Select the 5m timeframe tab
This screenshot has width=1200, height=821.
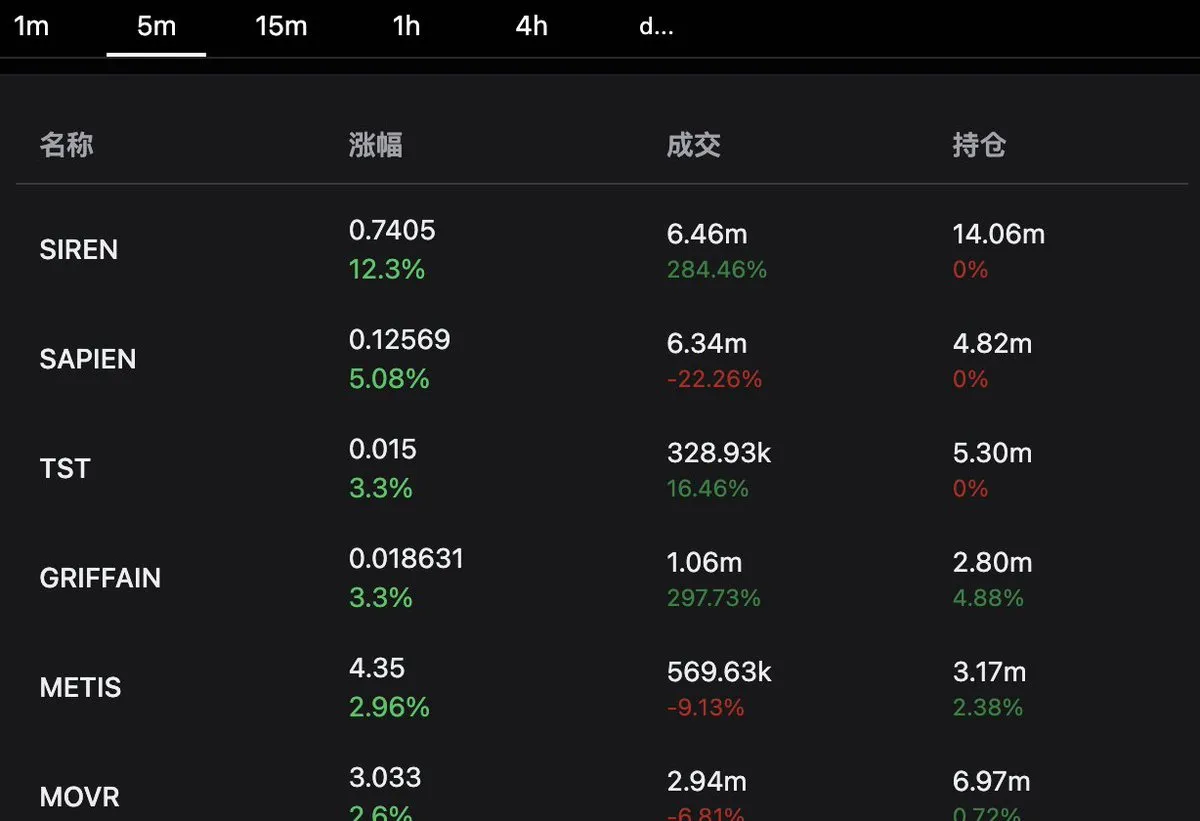(156, 26)
